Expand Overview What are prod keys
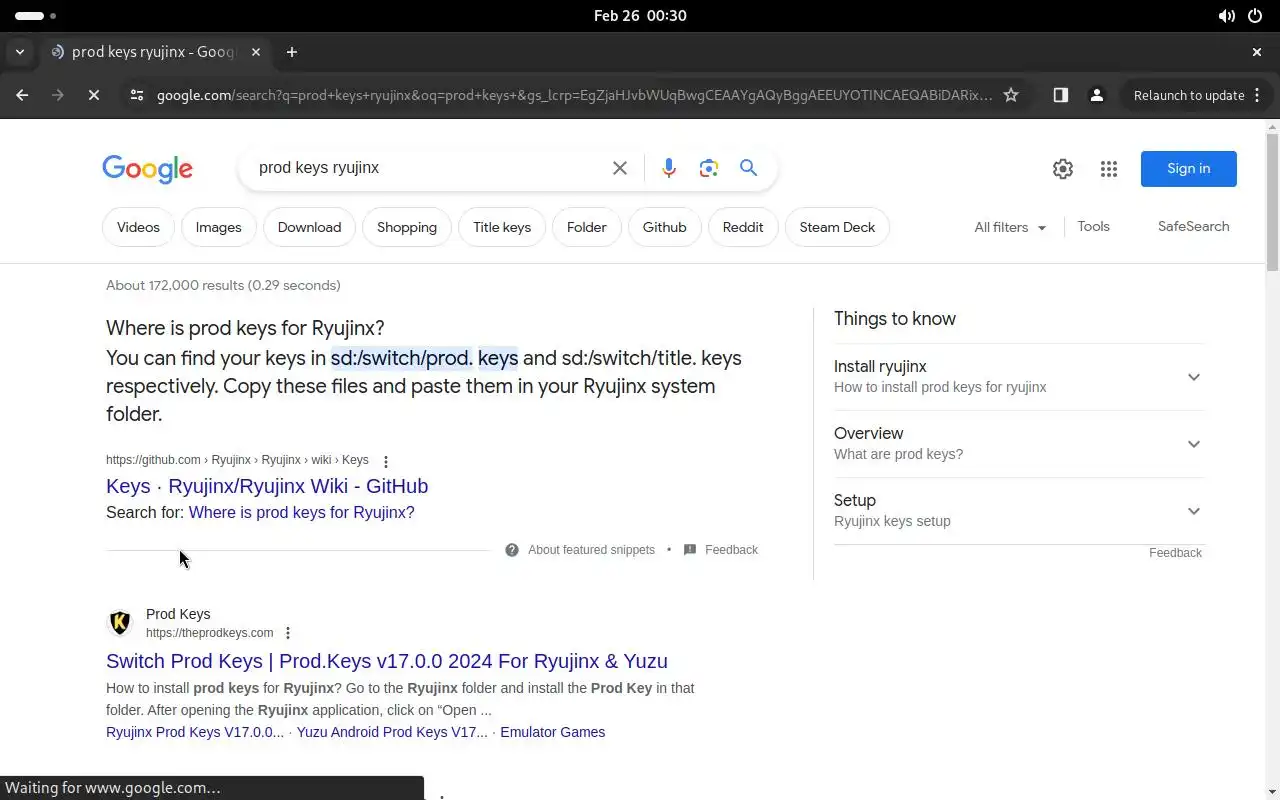 1018,444
